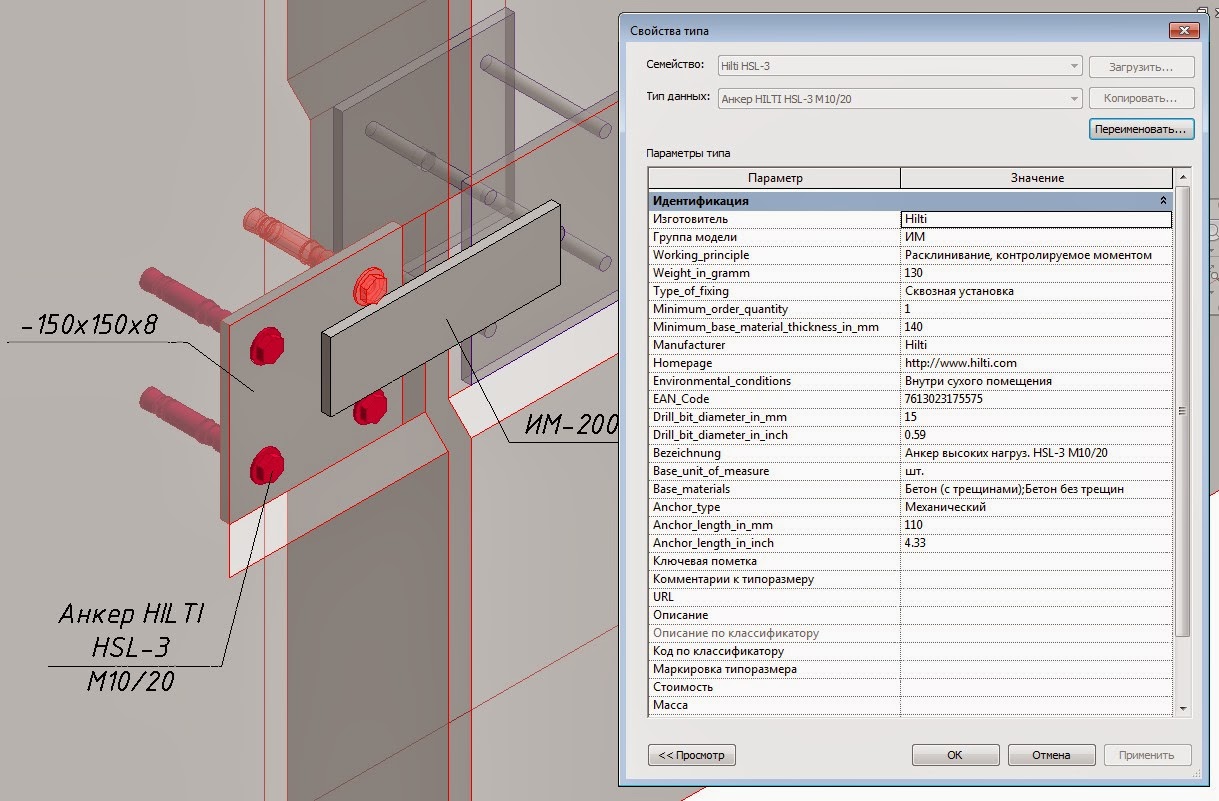This screenshot has width=1219, height=801.
Task: Select the Anchor_length_in_inch value 4.33
Action: (x=1036, y=543)
